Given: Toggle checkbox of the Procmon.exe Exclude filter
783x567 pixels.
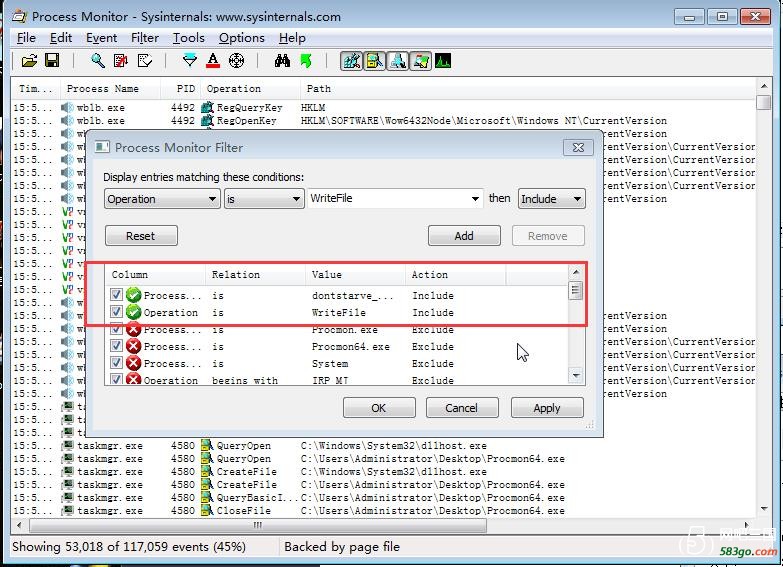Looking at the screenshot, I should (116, 329).
